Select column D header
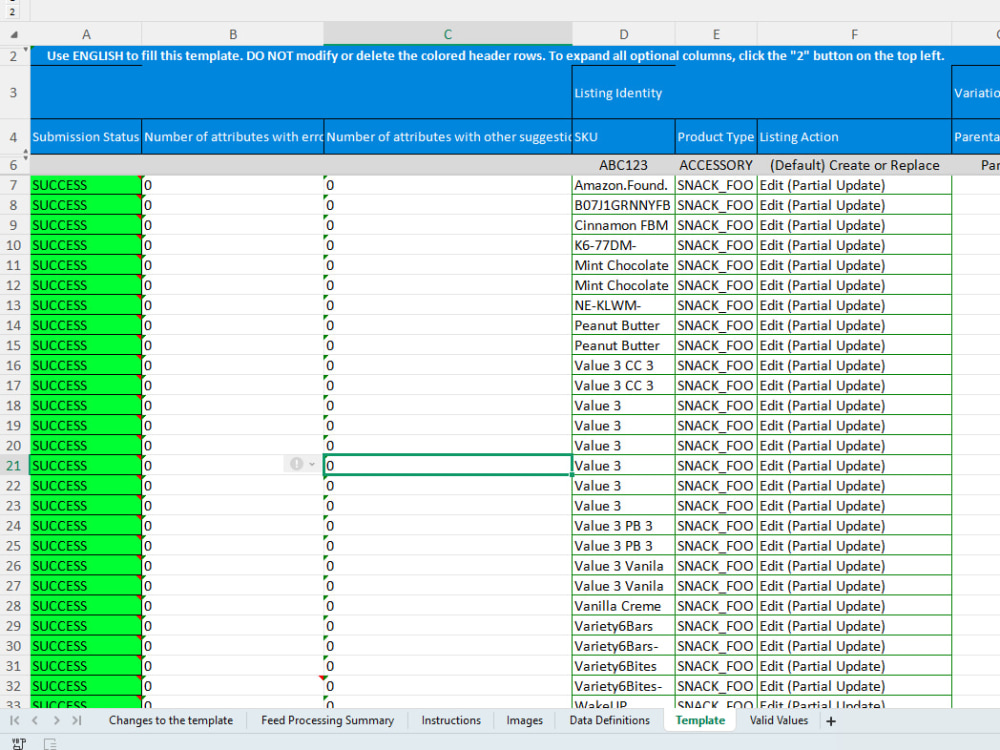 click(x=624, y=34)
